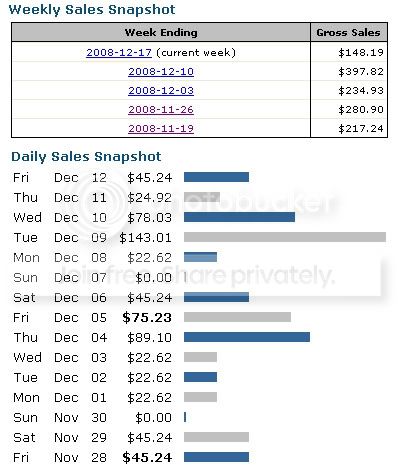Click the Sat Nov 29 gray sales bar

point(216,437)
